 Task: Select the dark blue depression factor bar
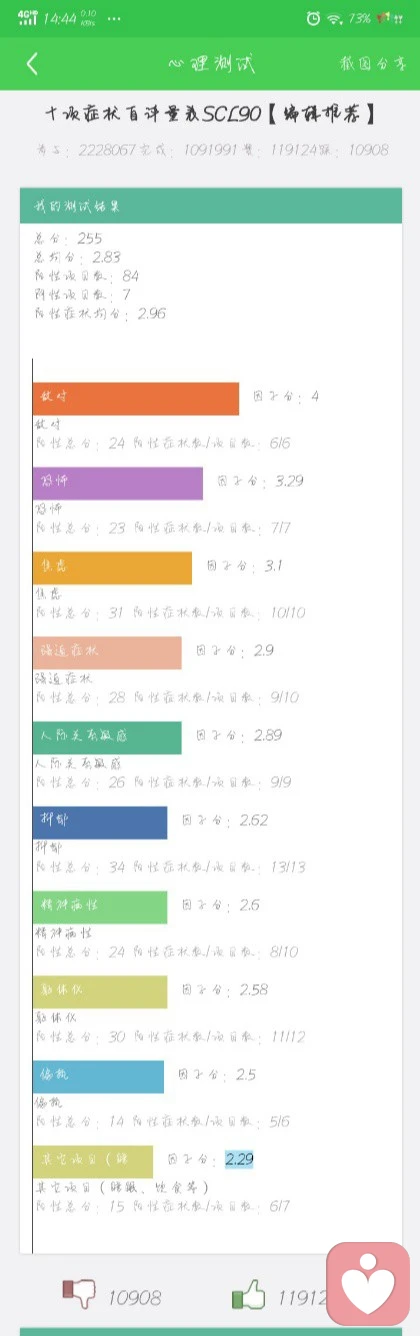(x=100, y=822)
